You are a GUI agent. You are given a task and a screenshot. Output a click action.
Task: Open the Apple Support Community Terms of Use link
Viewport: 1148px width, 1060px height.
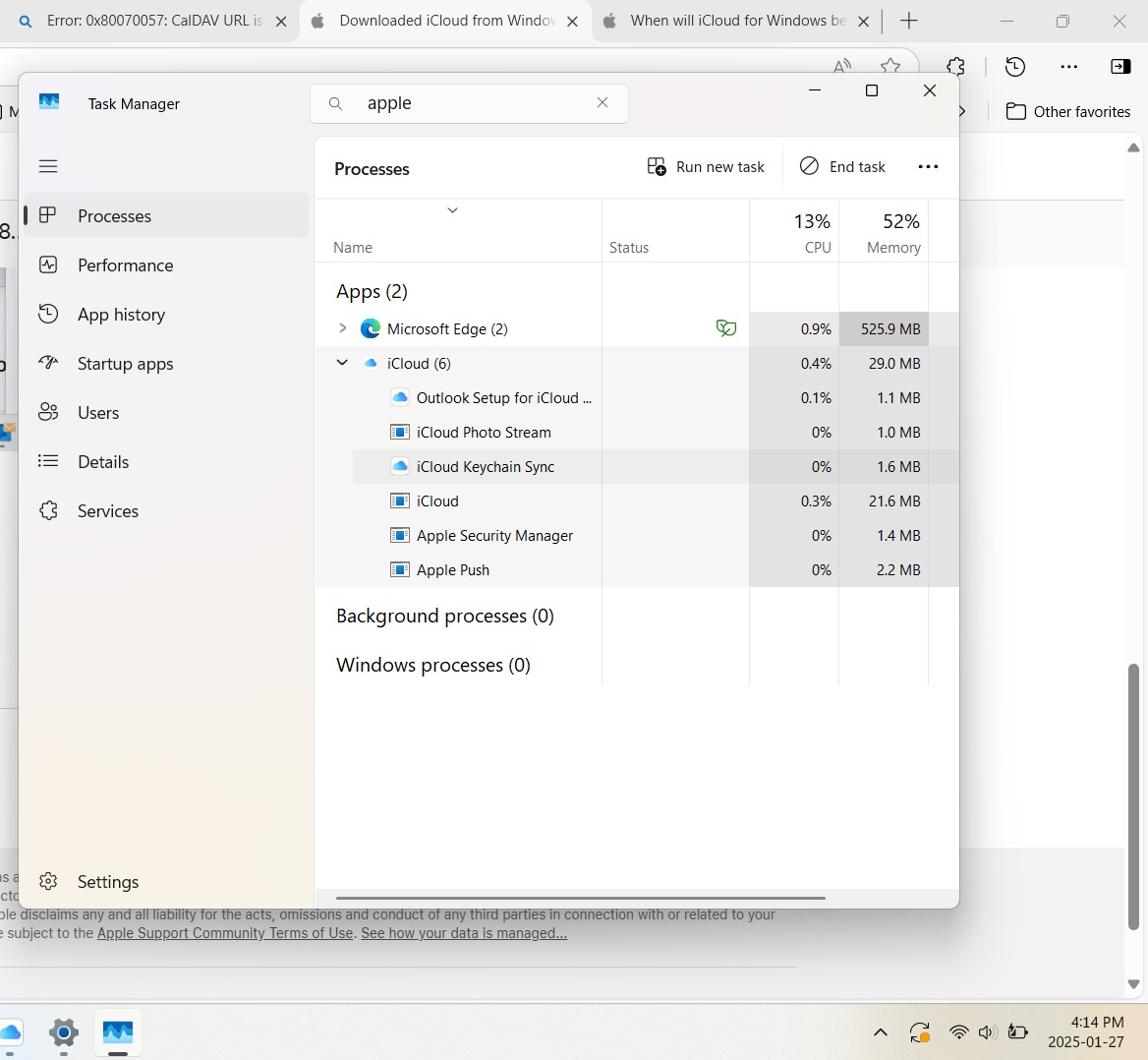pos(225,933)
